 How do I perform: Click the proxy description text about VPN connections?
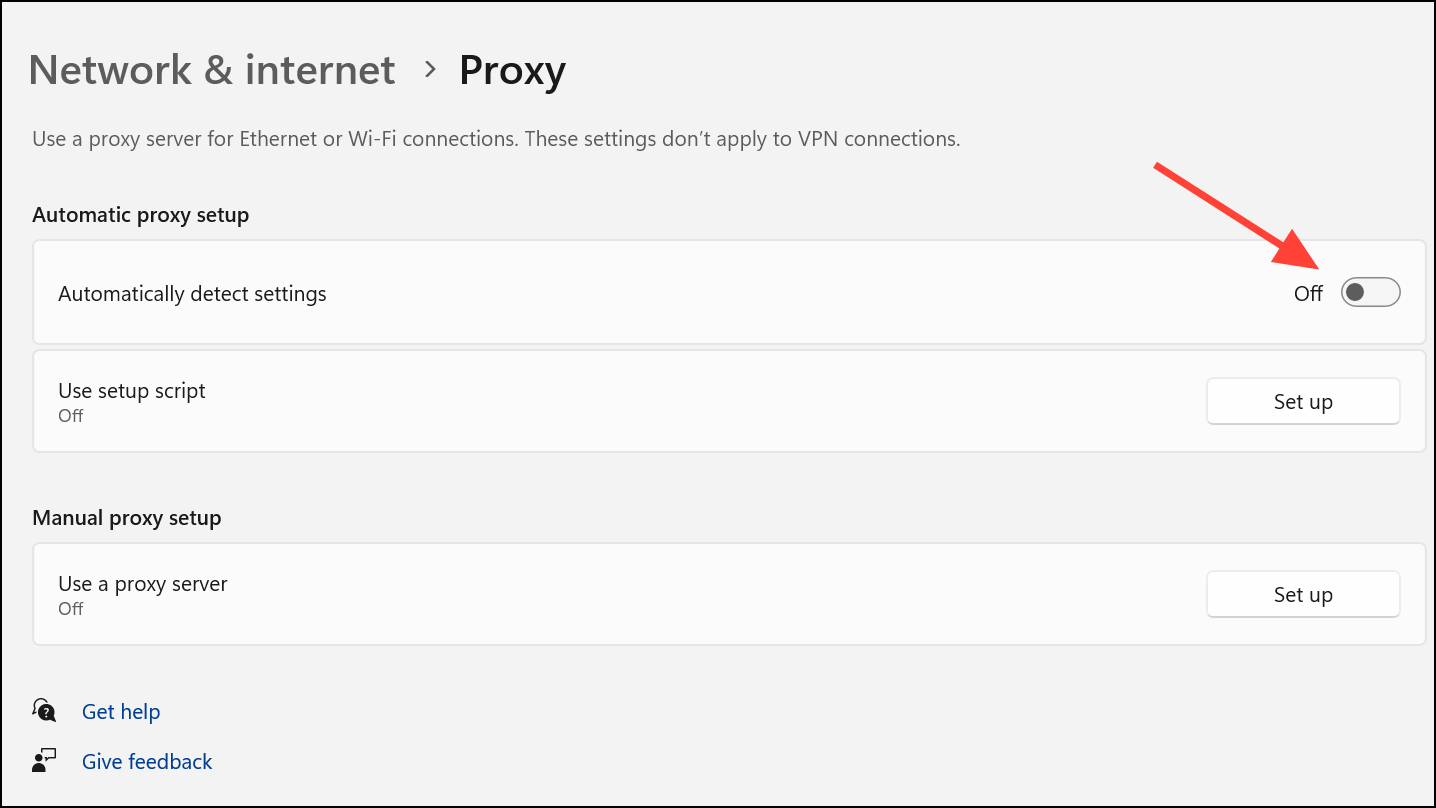pos(496,139)
